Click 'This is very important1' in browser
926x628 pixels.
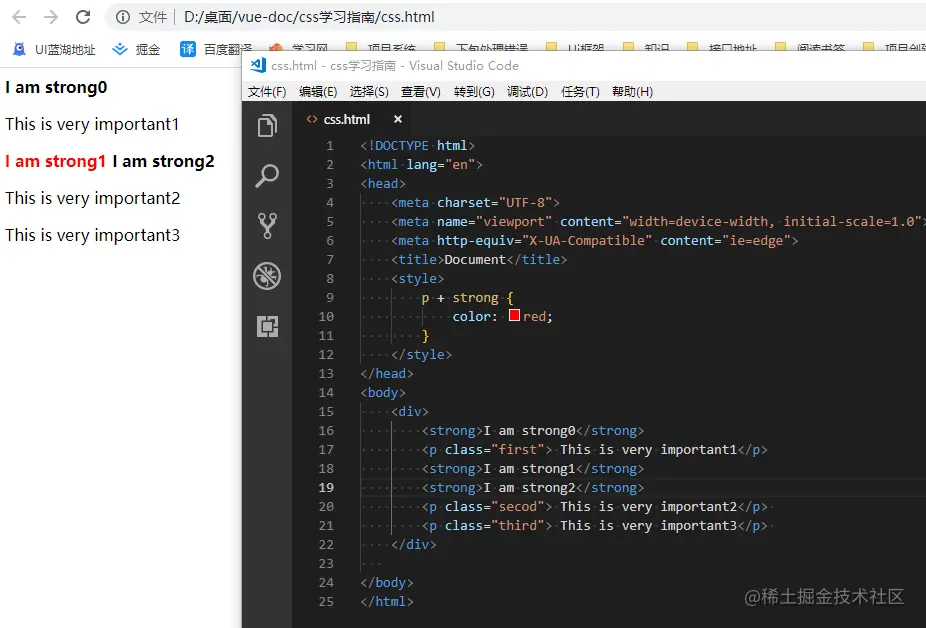coord(92,124)
